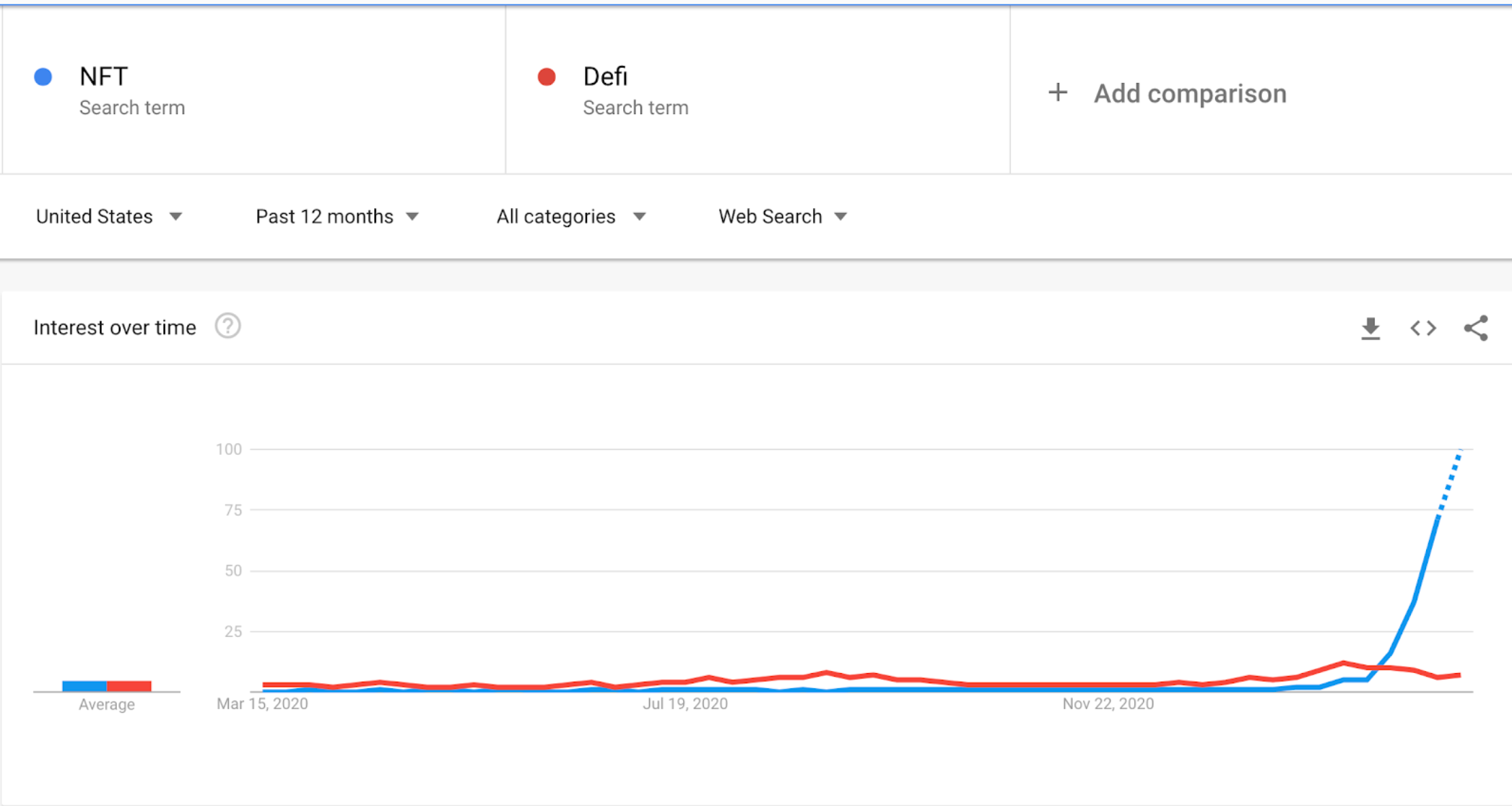
Task: Click the blue Average bar
Action: (84, 685)
